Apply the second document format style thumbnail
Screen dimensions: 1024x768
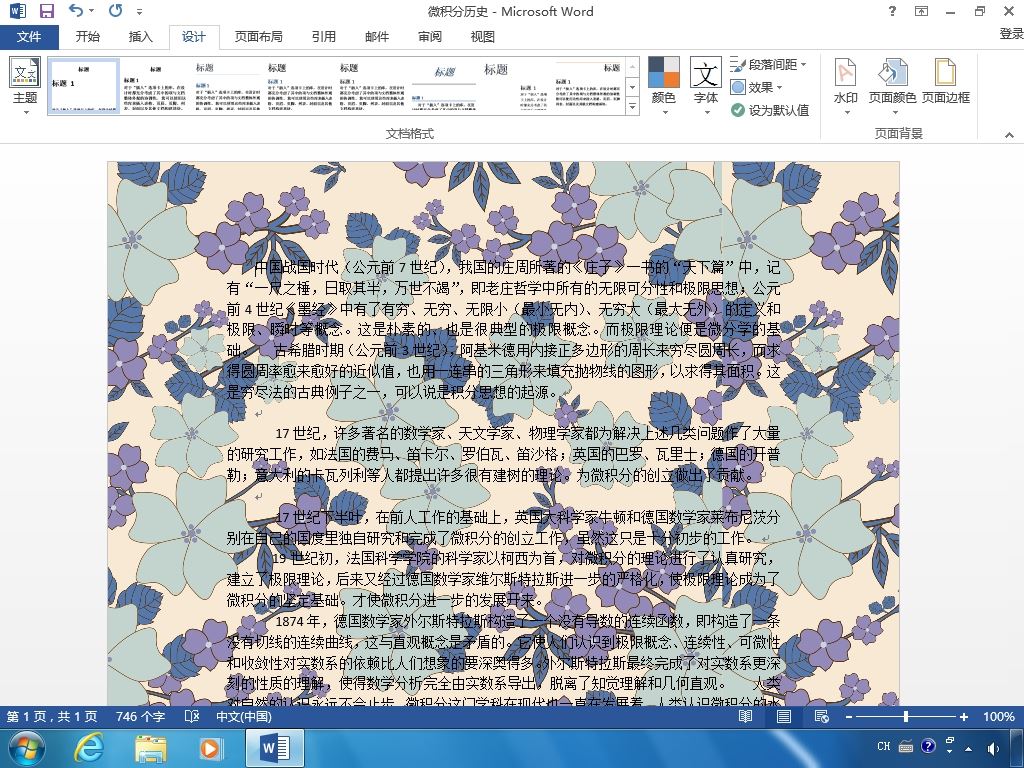(x=155, y=86)
